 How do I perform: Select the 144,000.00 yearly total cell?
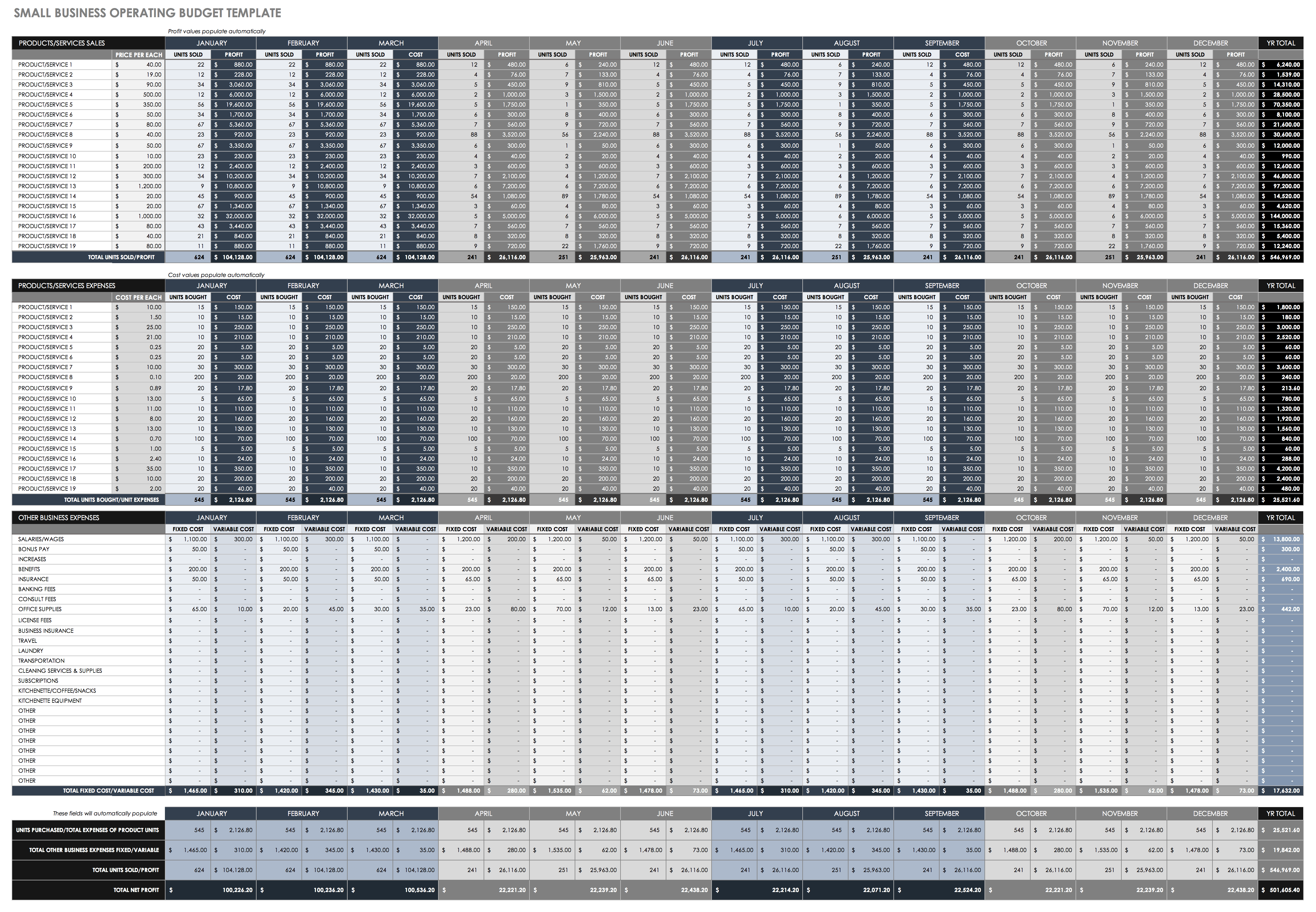(1280, 216)
